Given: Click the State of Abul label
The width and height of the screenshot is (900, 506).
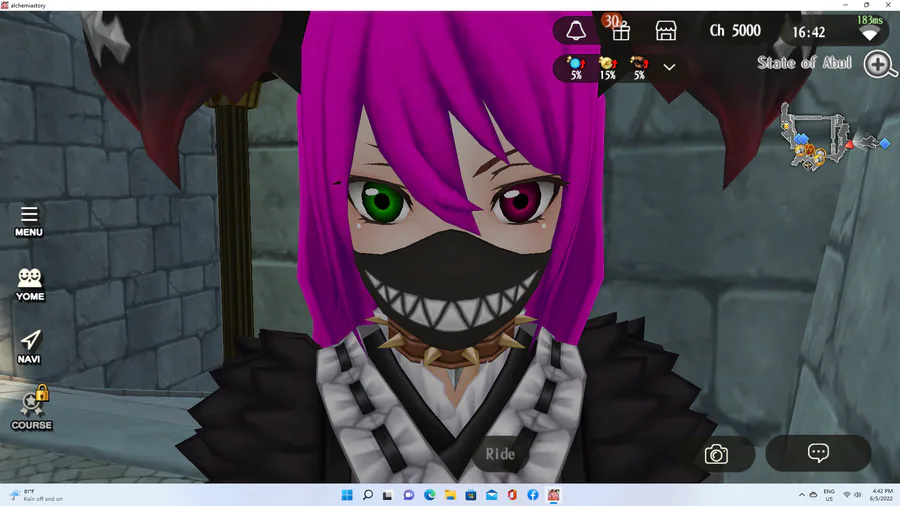Looking at the screenshot, I should (x=804, y=63).
